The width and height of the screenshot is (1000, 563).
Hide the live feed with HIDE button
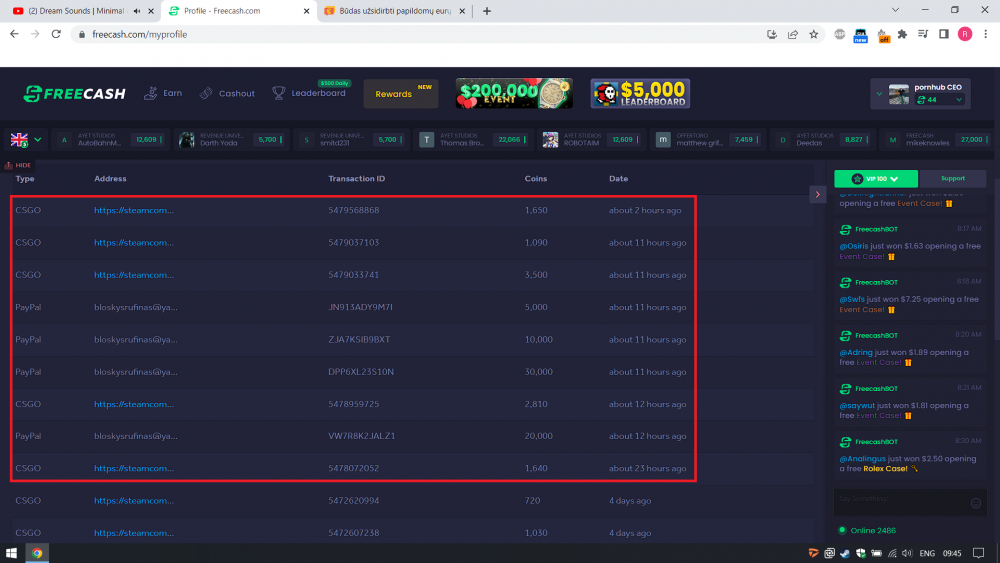coord(18,165)
